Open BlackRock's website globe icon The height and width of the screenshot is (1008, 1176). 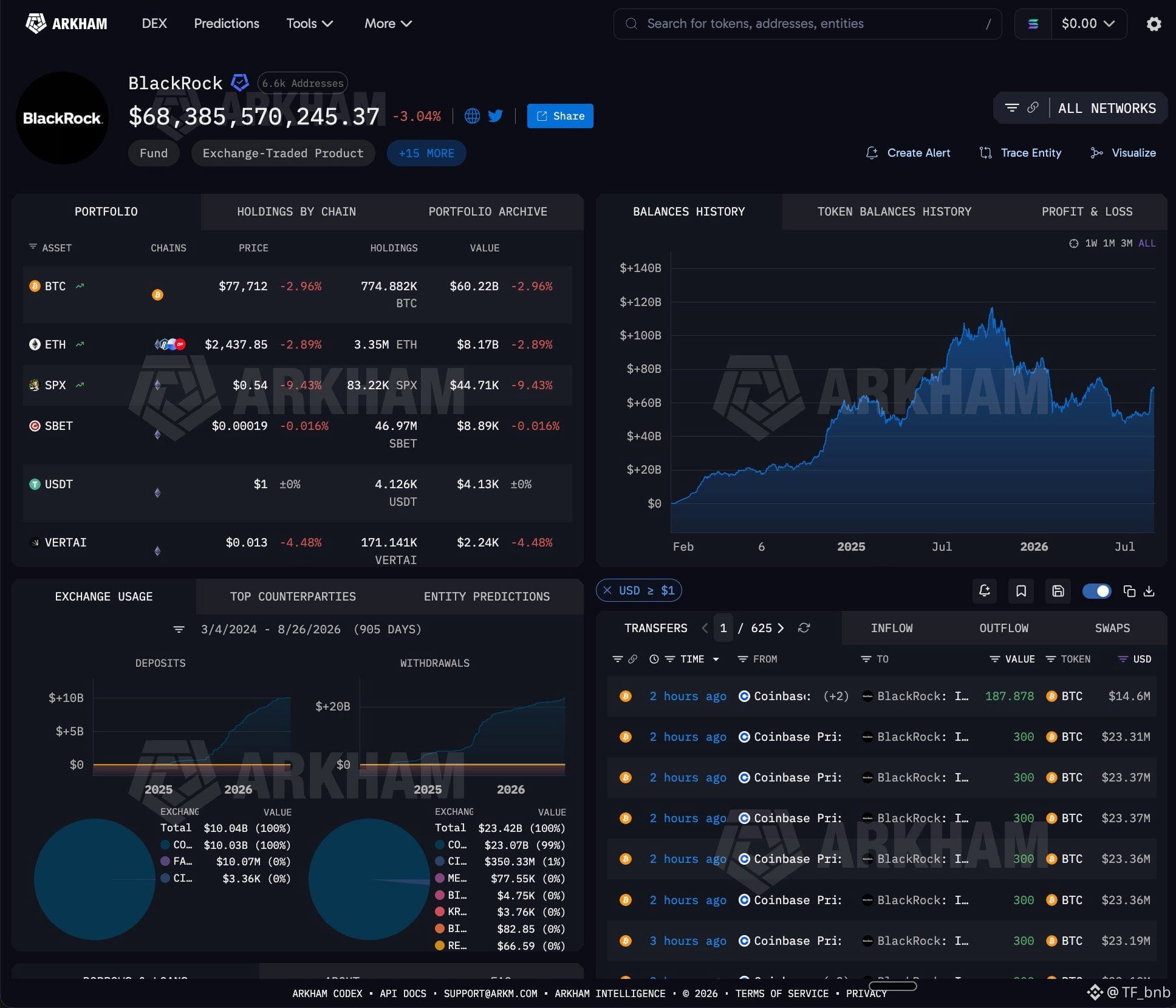[472, 116]
